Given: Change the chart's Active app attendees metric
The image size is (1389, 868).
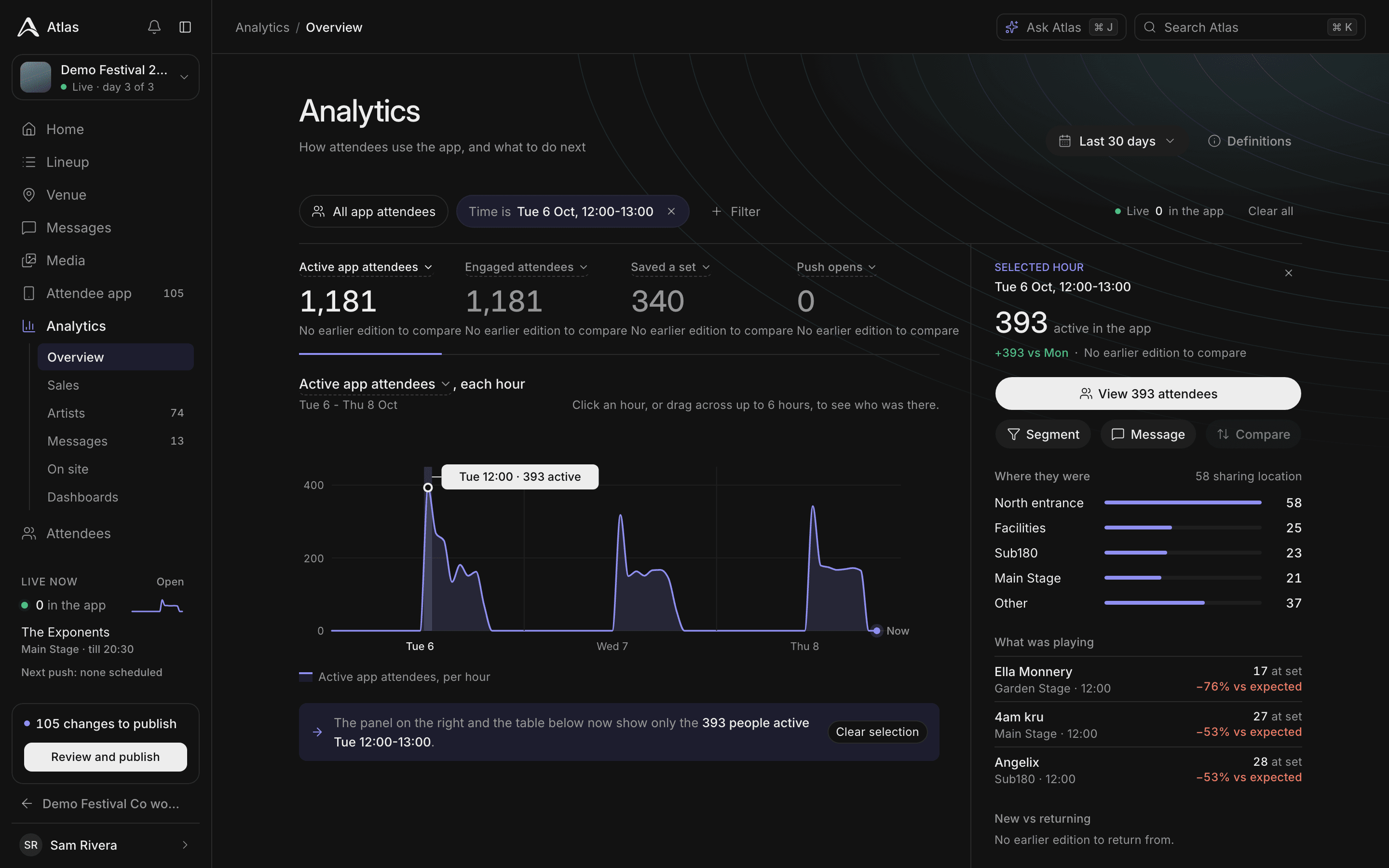Looking at the screenshot, I should pos(374,384).
